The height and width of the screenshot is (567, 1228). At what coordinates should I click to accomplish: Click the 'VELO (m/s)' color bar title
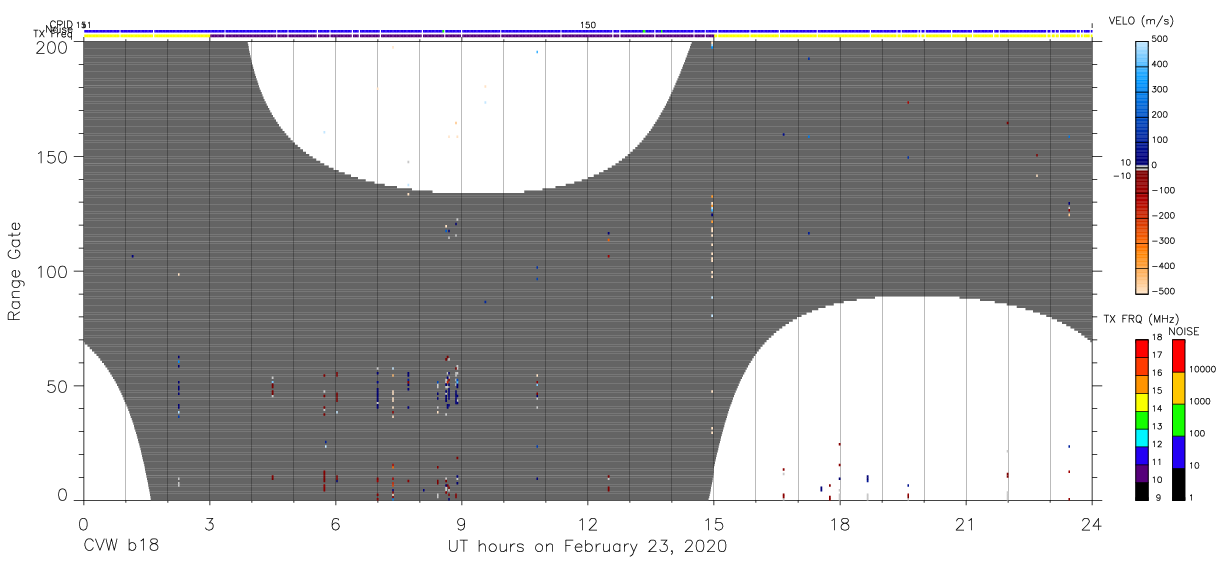point(1141,21)
